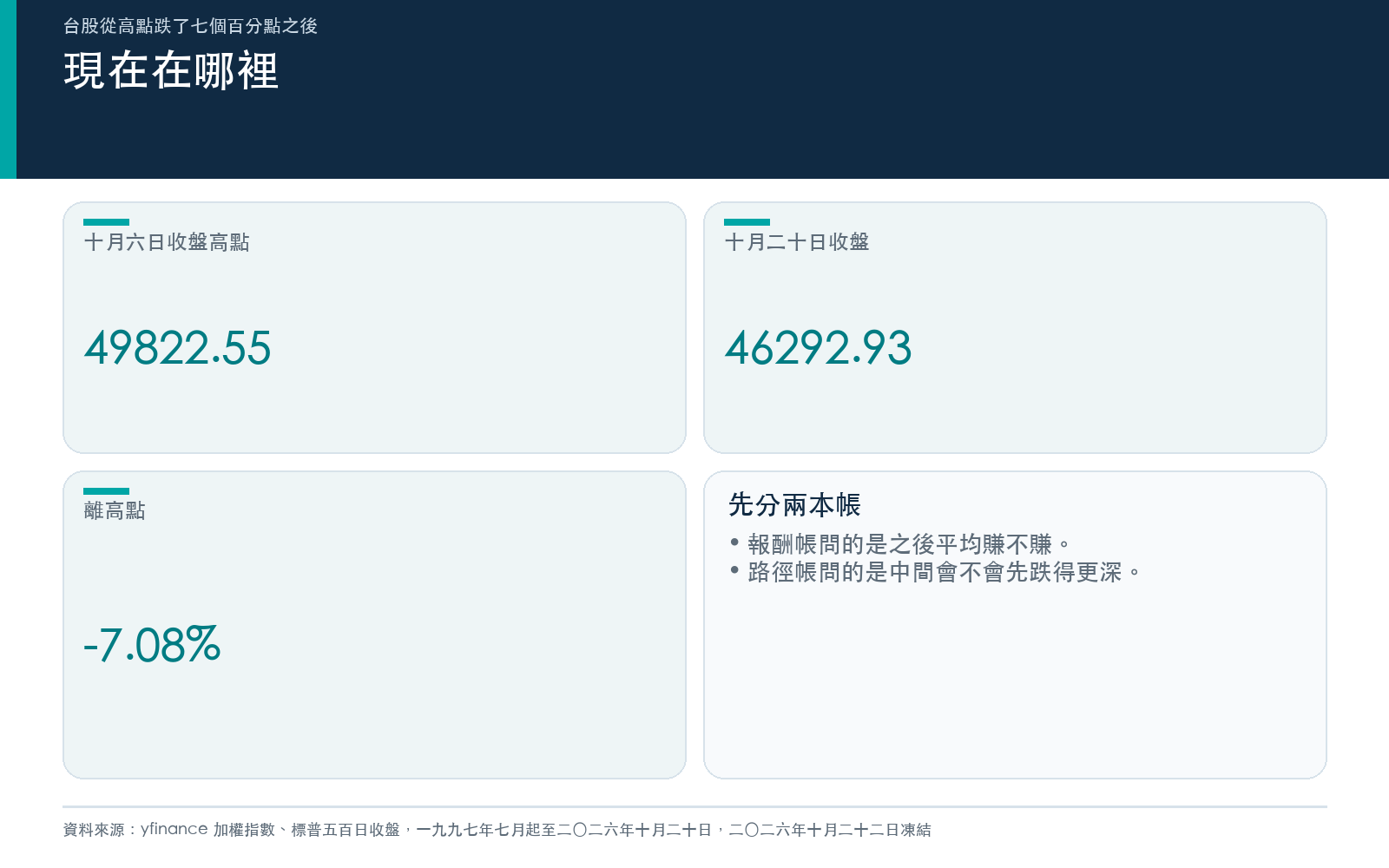The image size is (1389, 868).
Task: Click the title 現在在哪裡
Action: (171, 70)
